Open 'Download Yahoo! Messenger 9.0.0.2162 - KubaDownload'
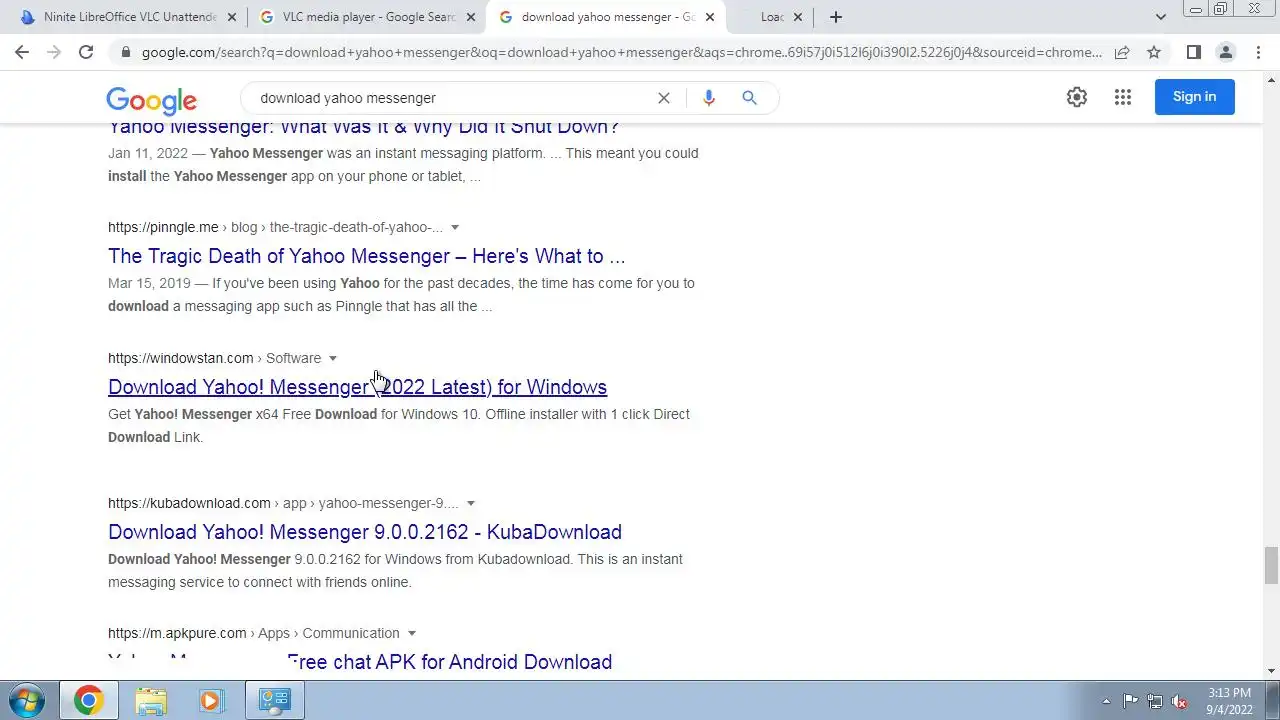Screen dimensions: 1280x720 (365, 532)
